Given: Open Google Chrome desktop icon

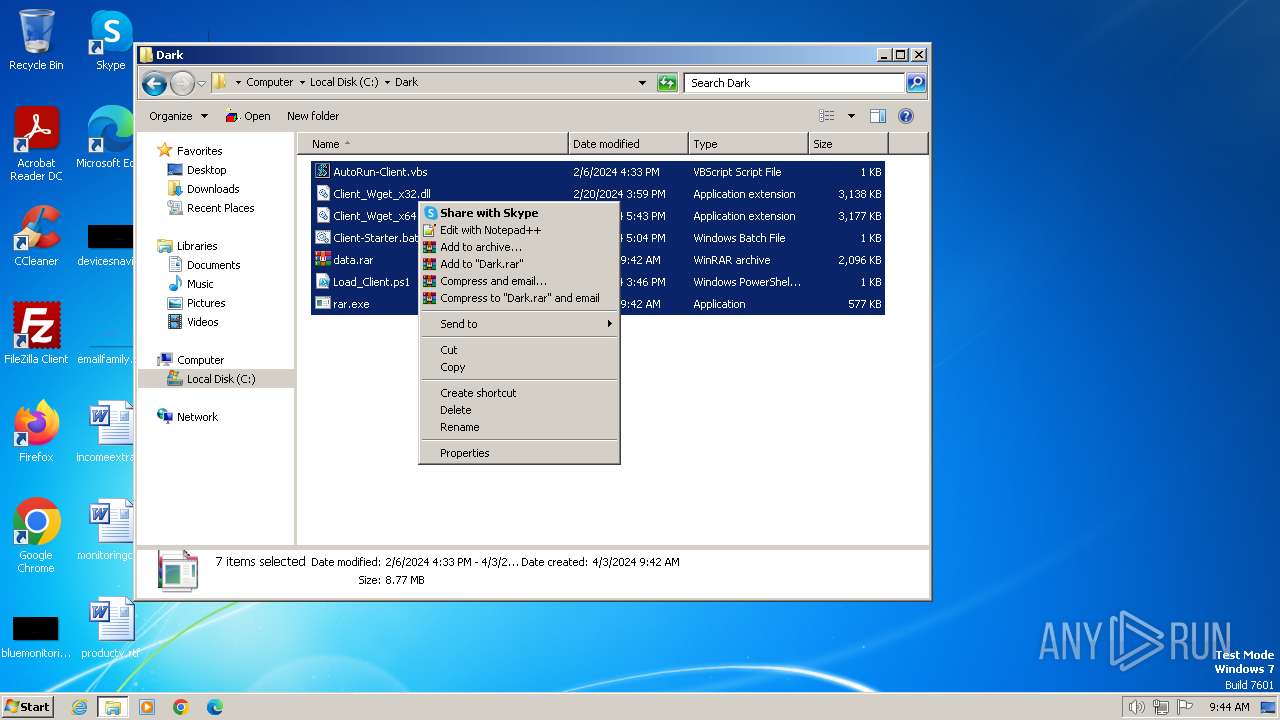Looking at the screenshot, I should coord(36,535).
